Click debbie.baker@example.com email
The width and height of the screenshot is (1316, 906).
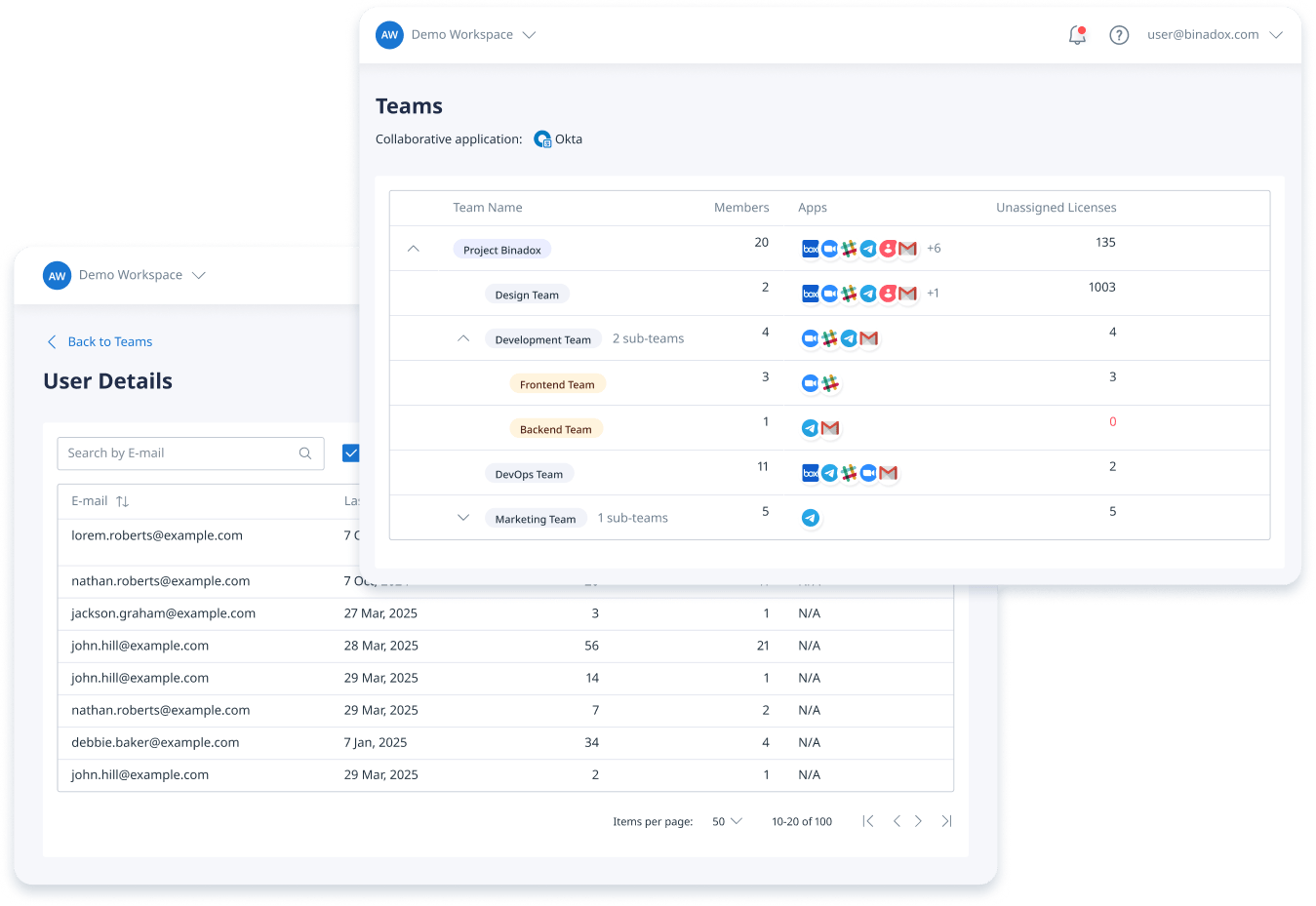155,742
